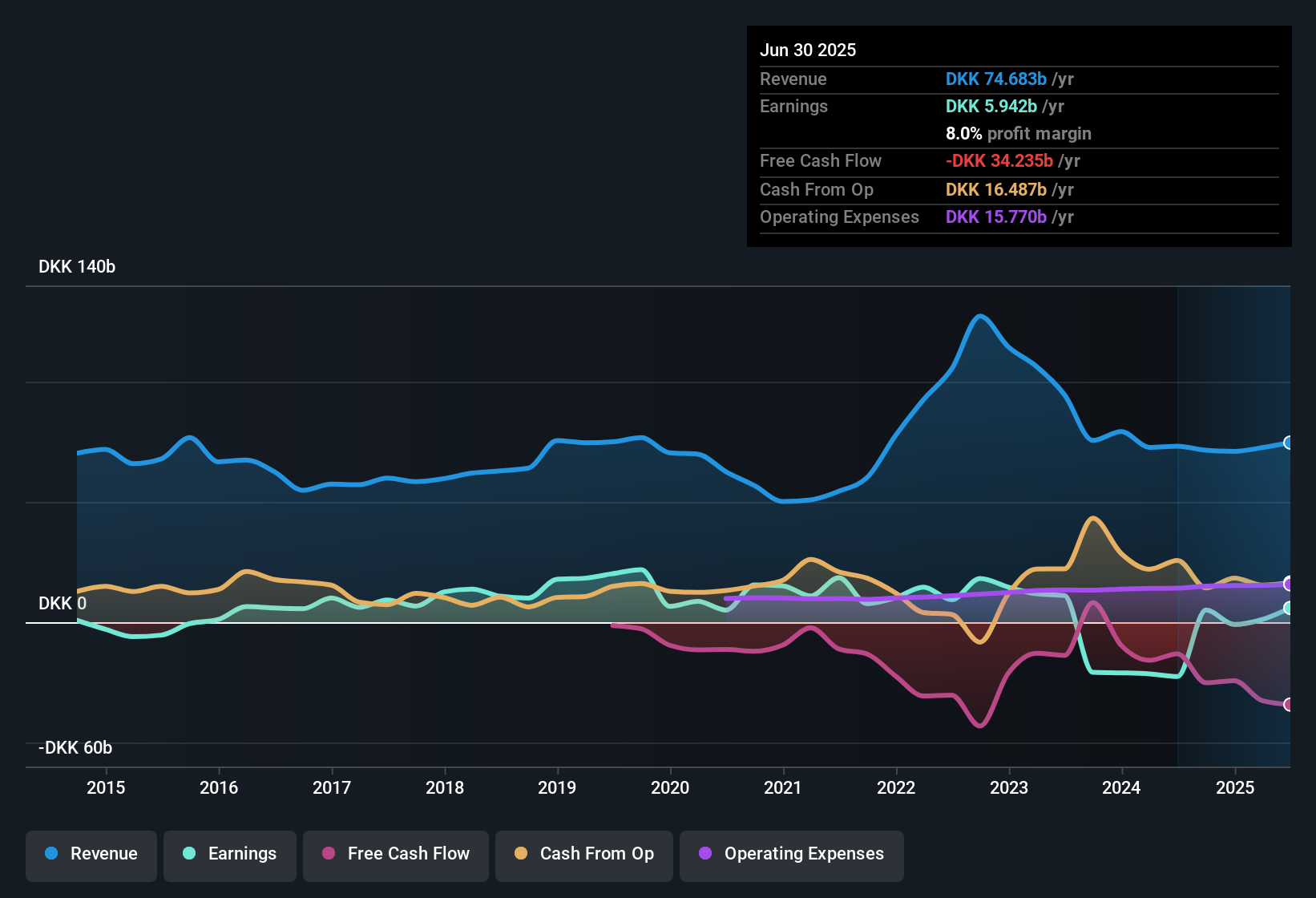Click the 2015 x-axis year label
Viewport: 1316px width, 898px height.
[x=106, y=787]
